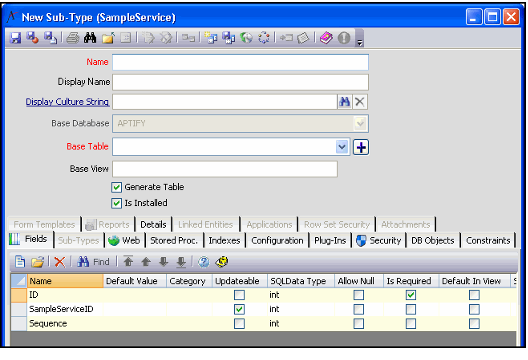Toggle the Generate Table checkbox

[117, 187]
